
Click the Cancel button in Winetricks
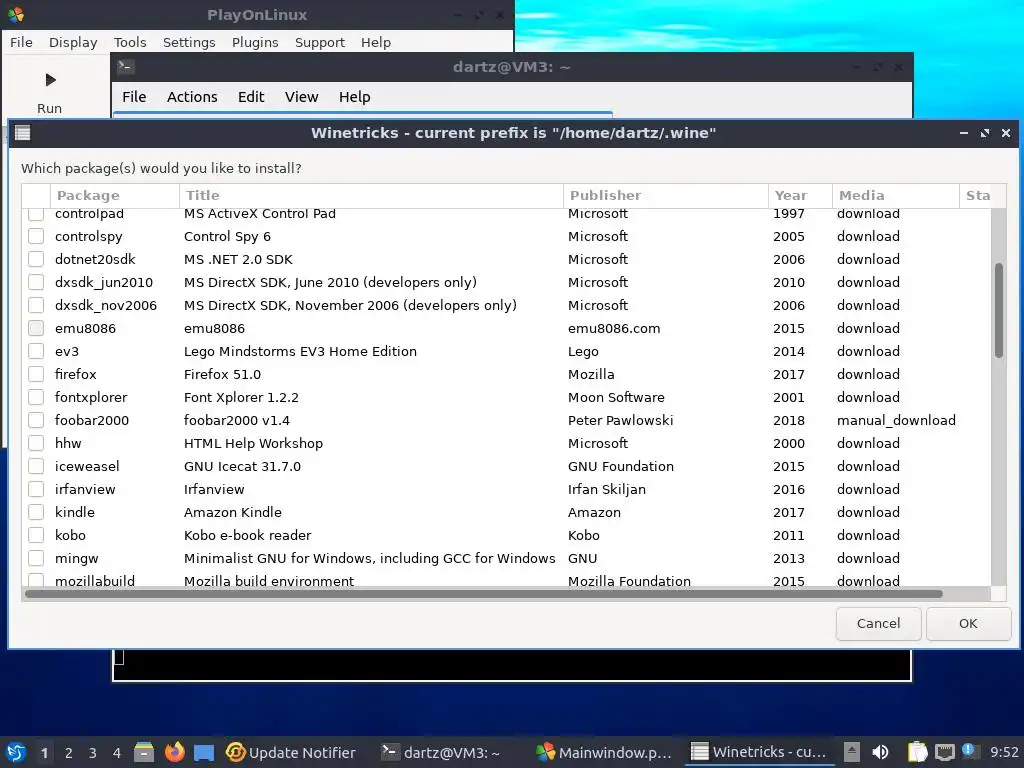[878, 624]
